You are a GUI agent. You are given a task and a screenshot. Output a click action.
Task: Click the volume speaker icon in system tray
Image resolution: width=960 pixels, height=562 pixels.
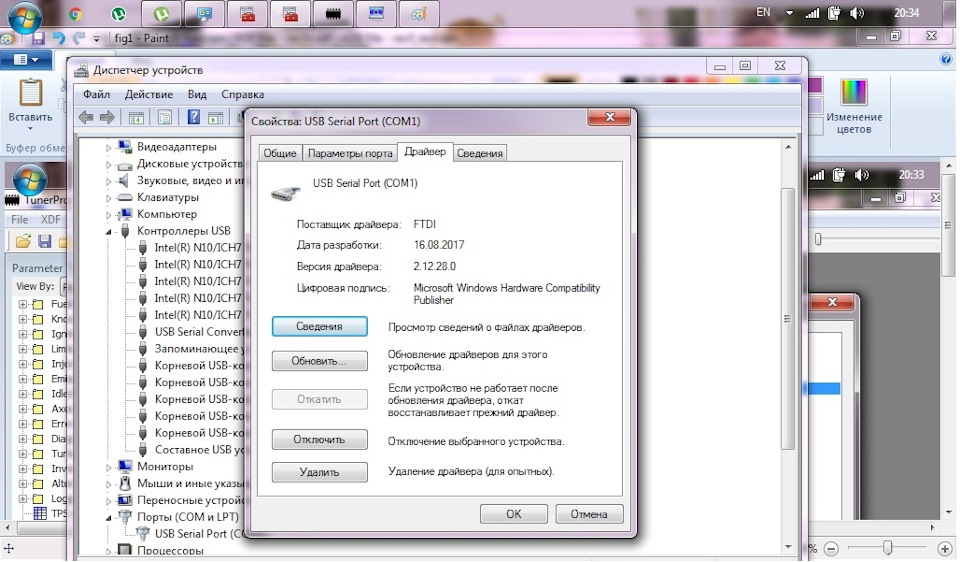coord(857,13)
